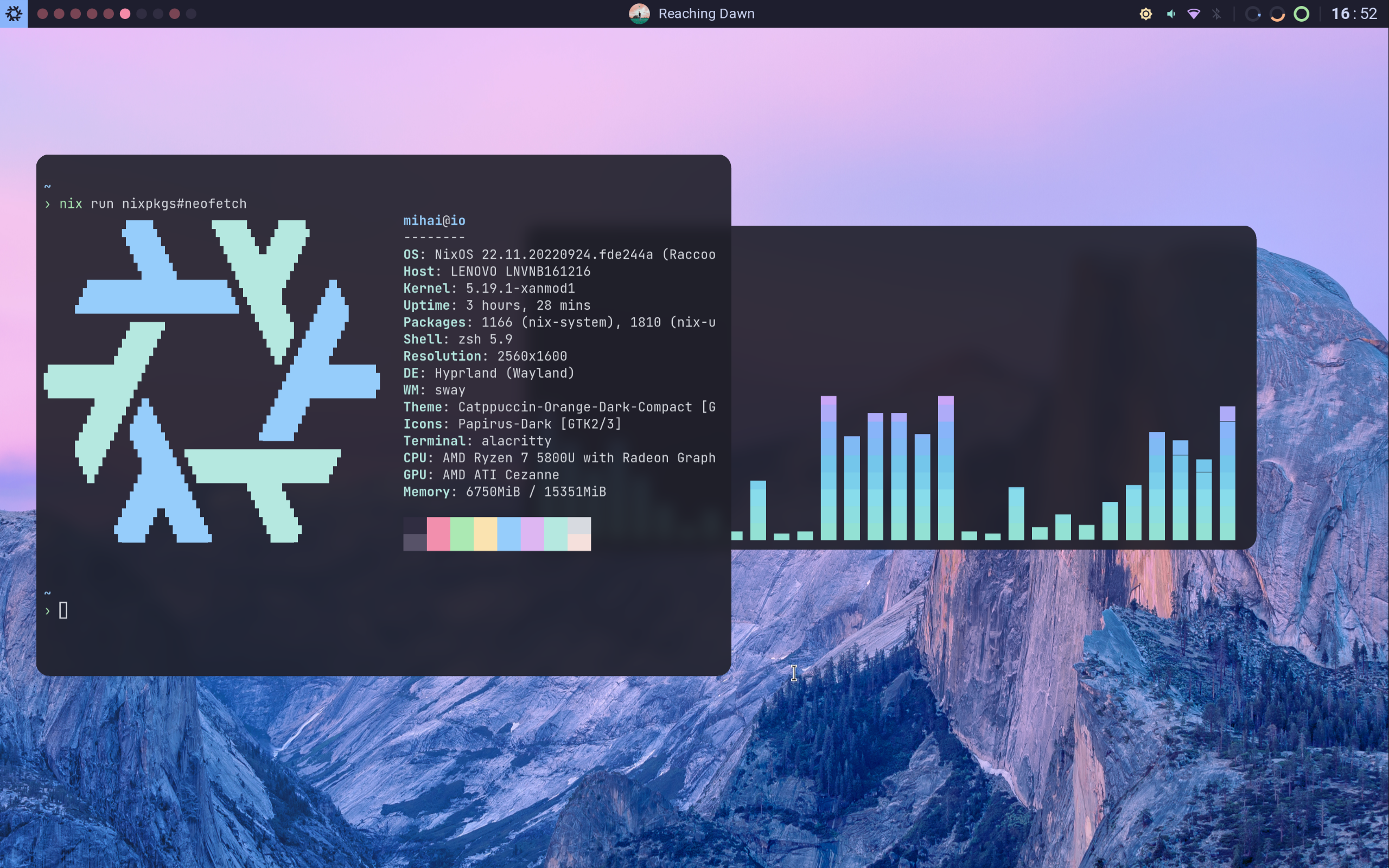
Task: Switch to the seventh workspace dot
Action: click(142, 14)
